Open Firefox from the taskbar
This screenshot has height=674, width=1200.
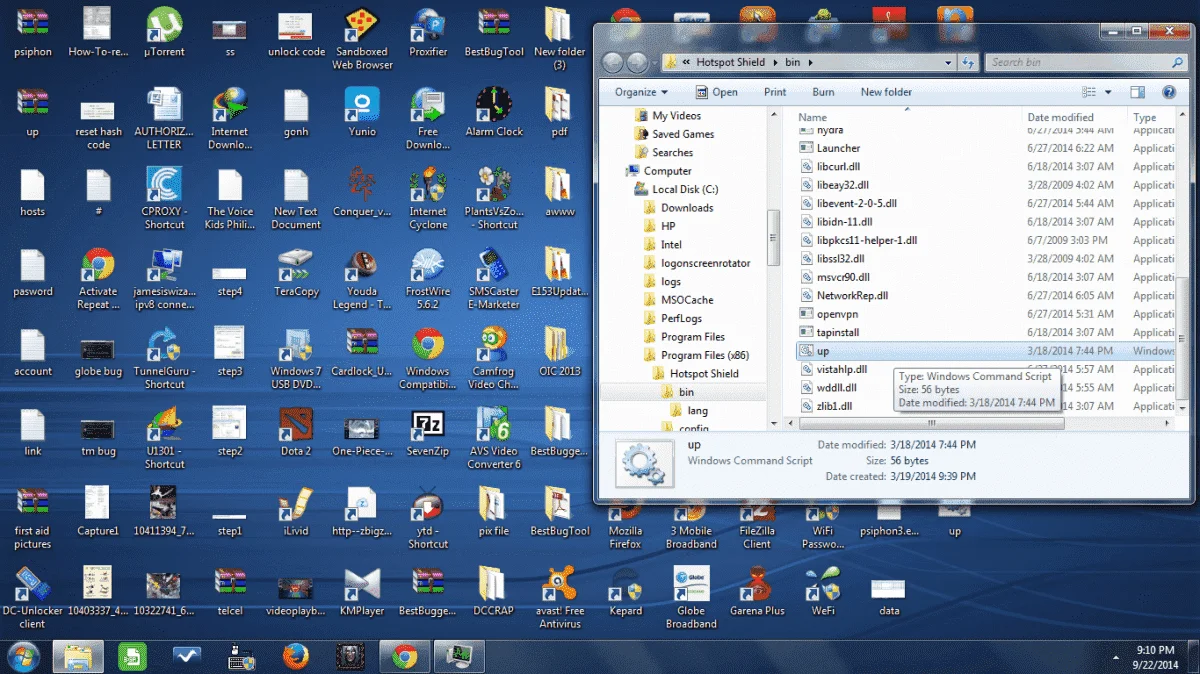pos(294,656)
